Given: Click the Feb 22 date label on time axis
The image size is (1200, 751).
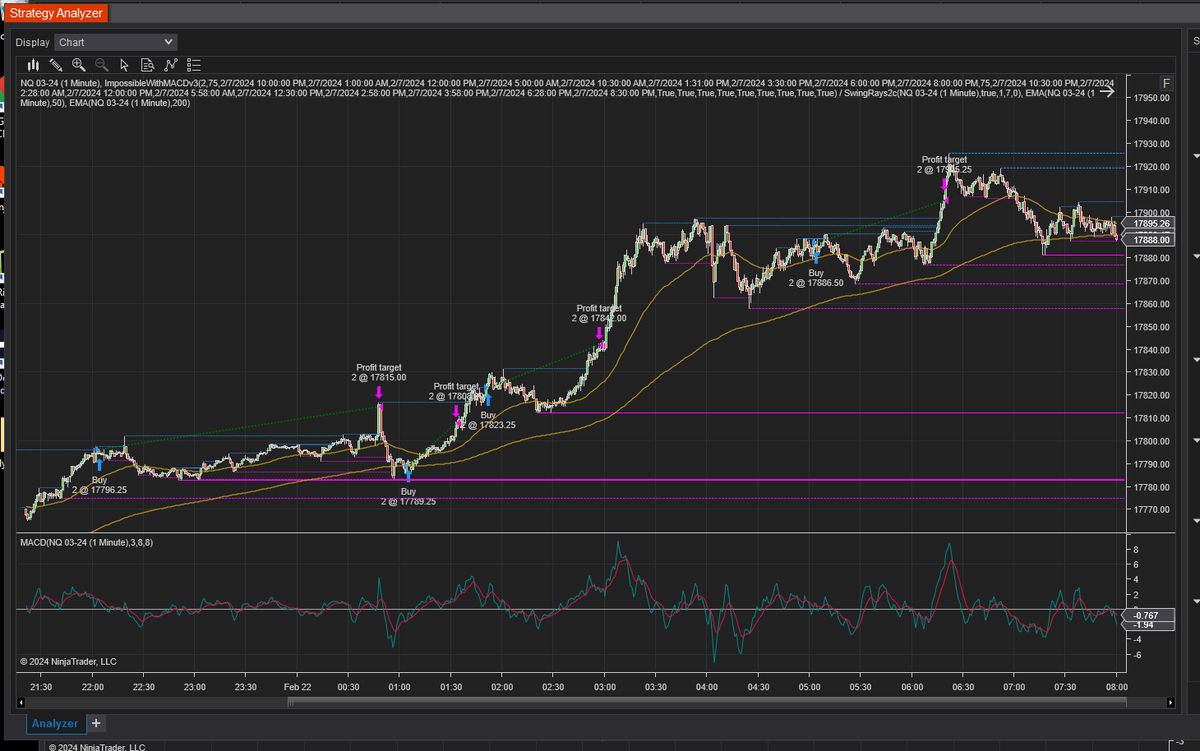Looking at the screenshot, I should (297, 687).
